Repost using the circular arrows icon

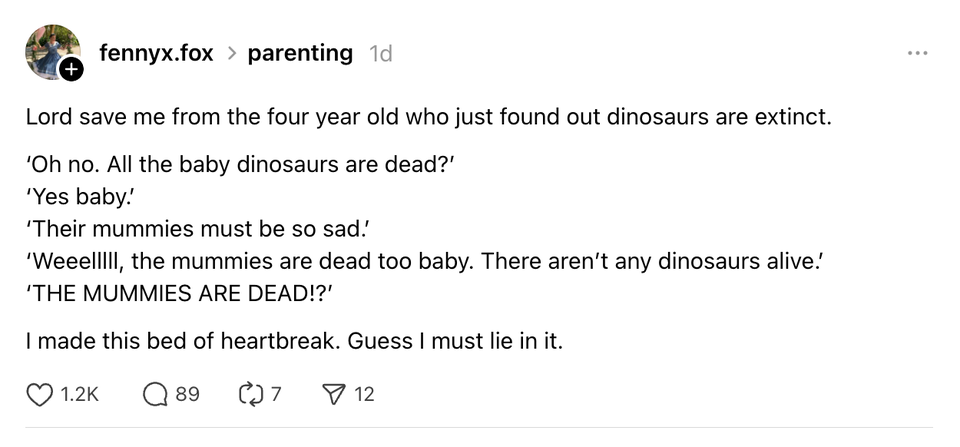[247, 395]
